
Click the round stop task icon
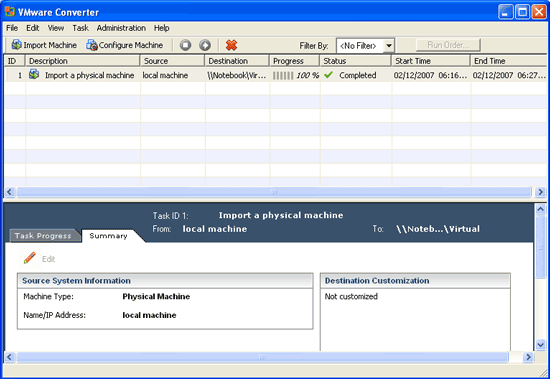(x=186, y=45)
